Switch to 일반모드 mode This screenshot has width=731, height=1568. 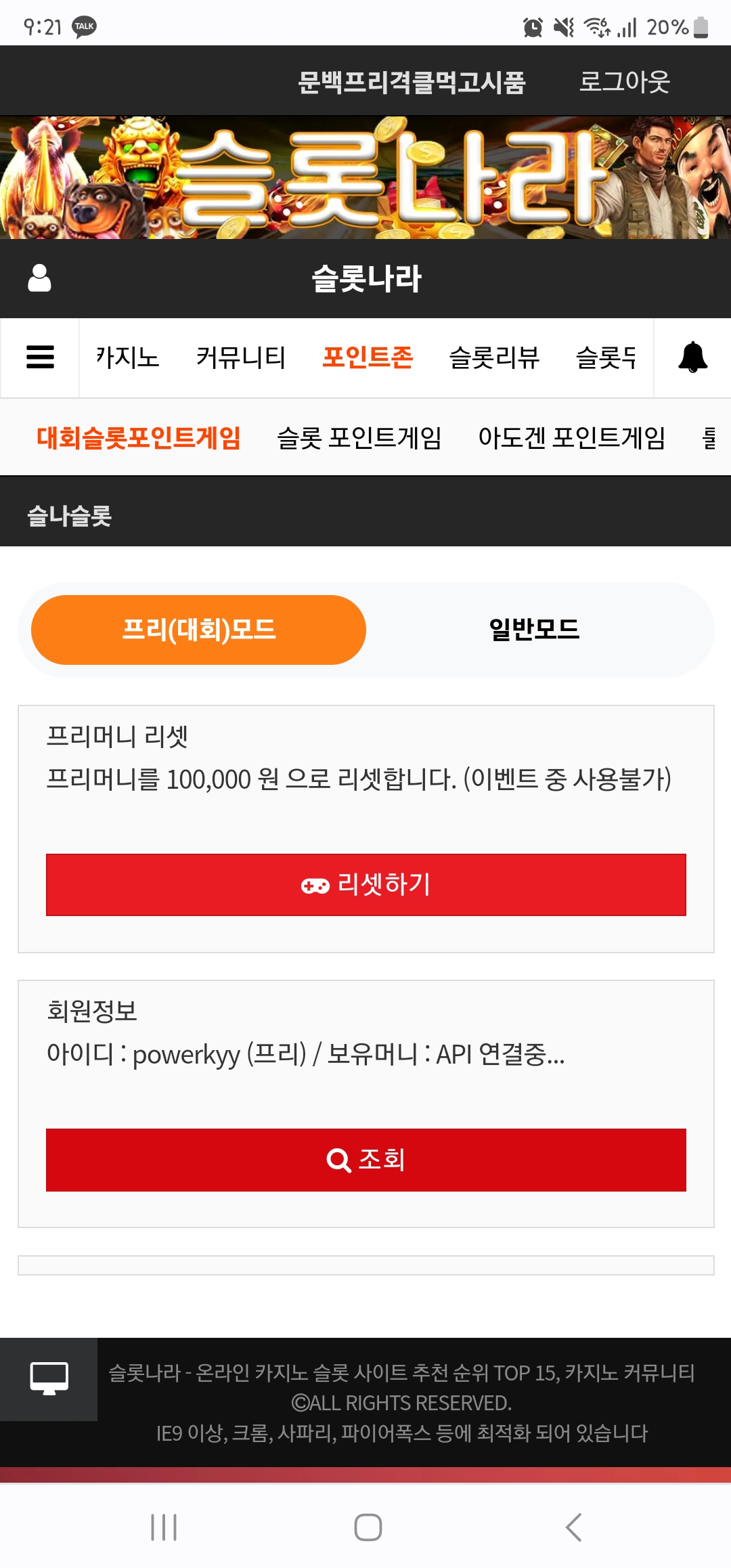coord(534,630)
